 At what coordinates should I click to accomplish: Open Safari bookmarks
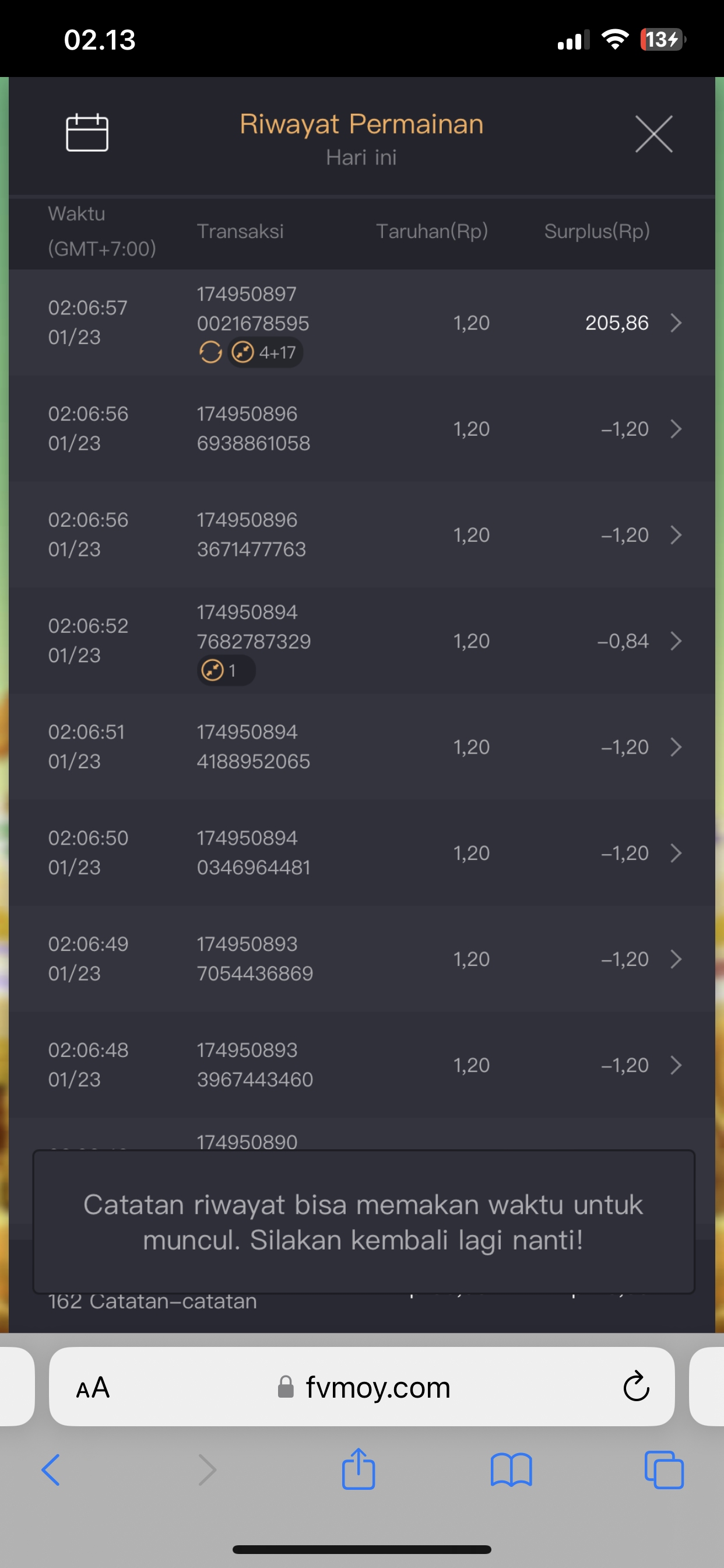coord(511,1470)
